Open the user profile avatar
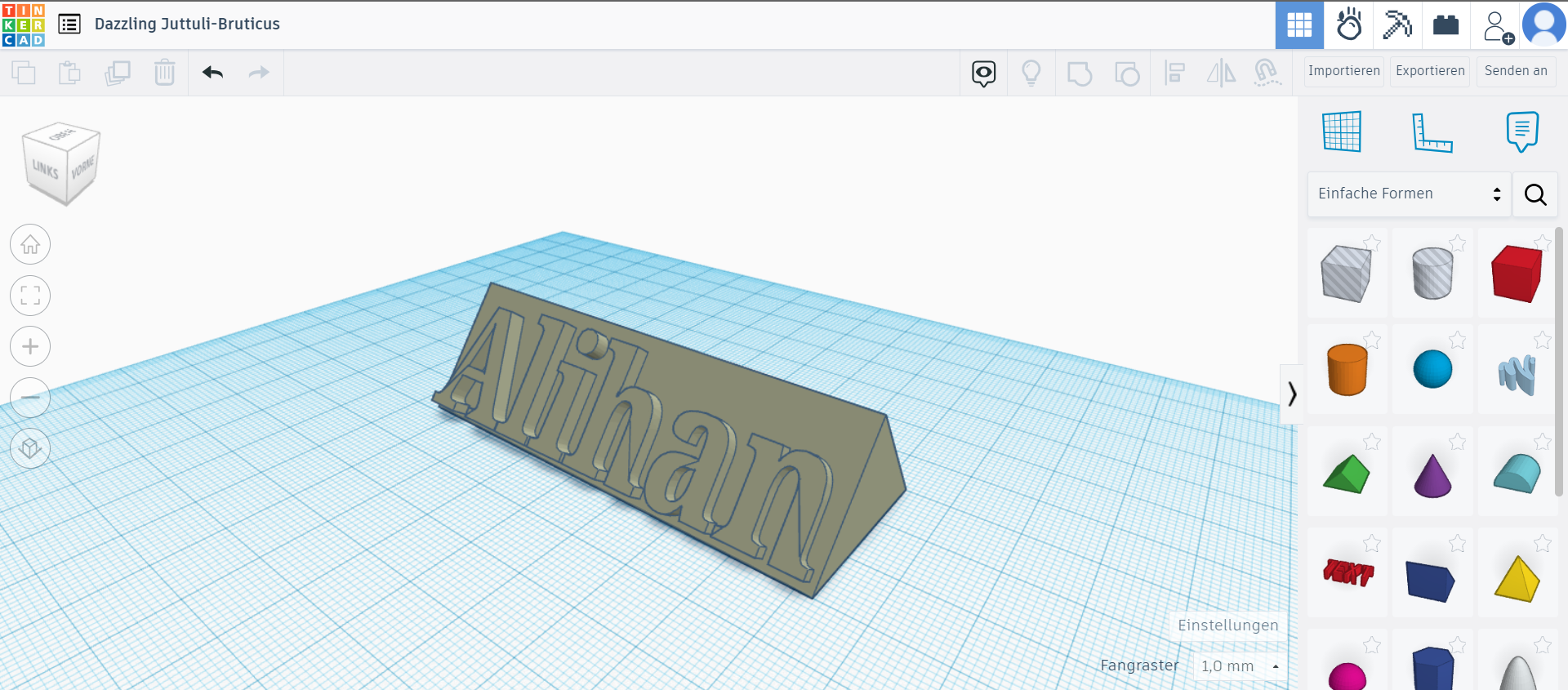 pos(1544,24)
